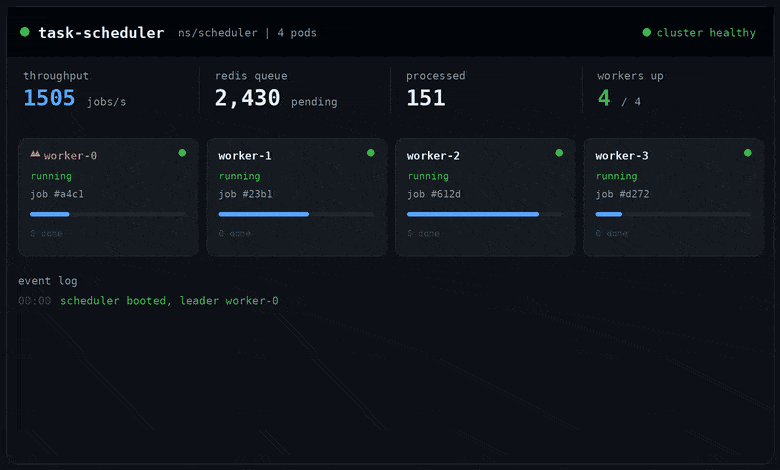Screen dimensions: 780x470
Task: Click the worker-2 card name
Action: click(x=433, y=156)
